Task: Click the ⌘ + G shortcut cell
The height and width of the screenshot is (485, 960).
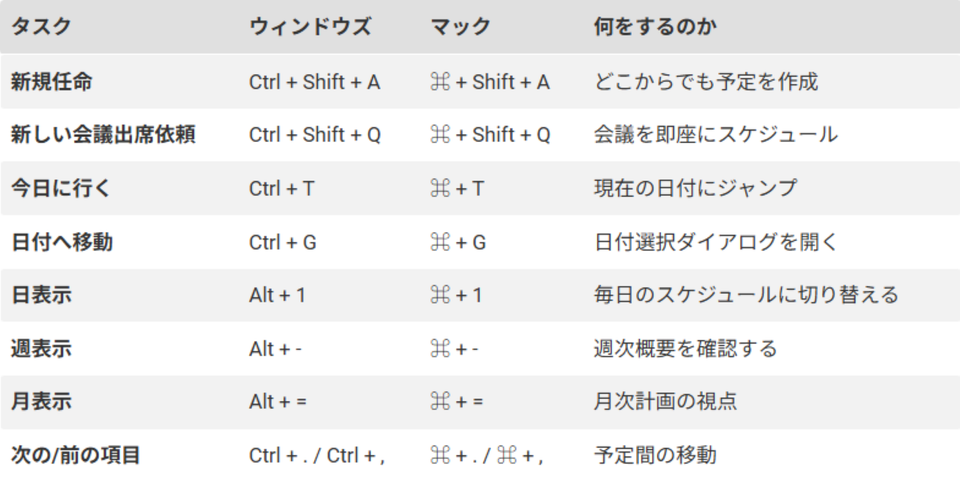Action: [x=457, y=242]
